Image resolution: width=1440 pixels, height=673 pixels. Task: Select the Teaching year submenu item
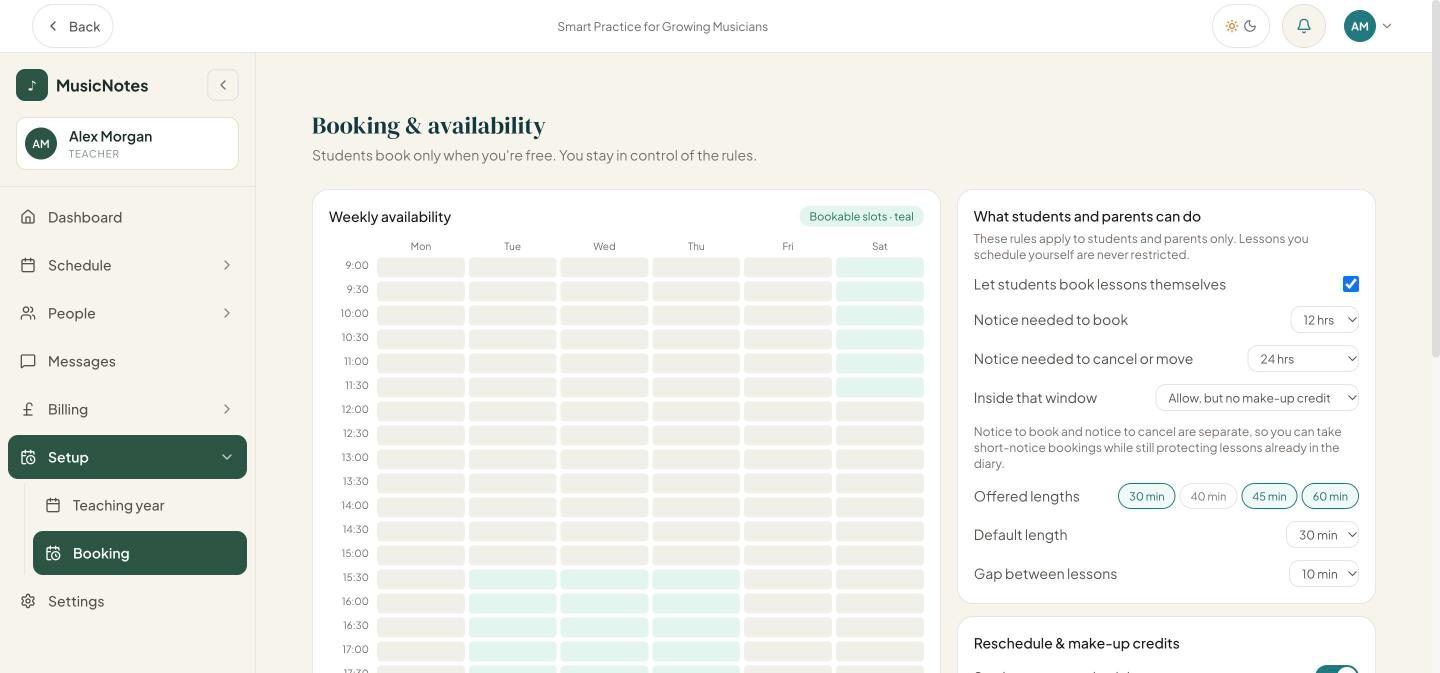pos(140,505)
